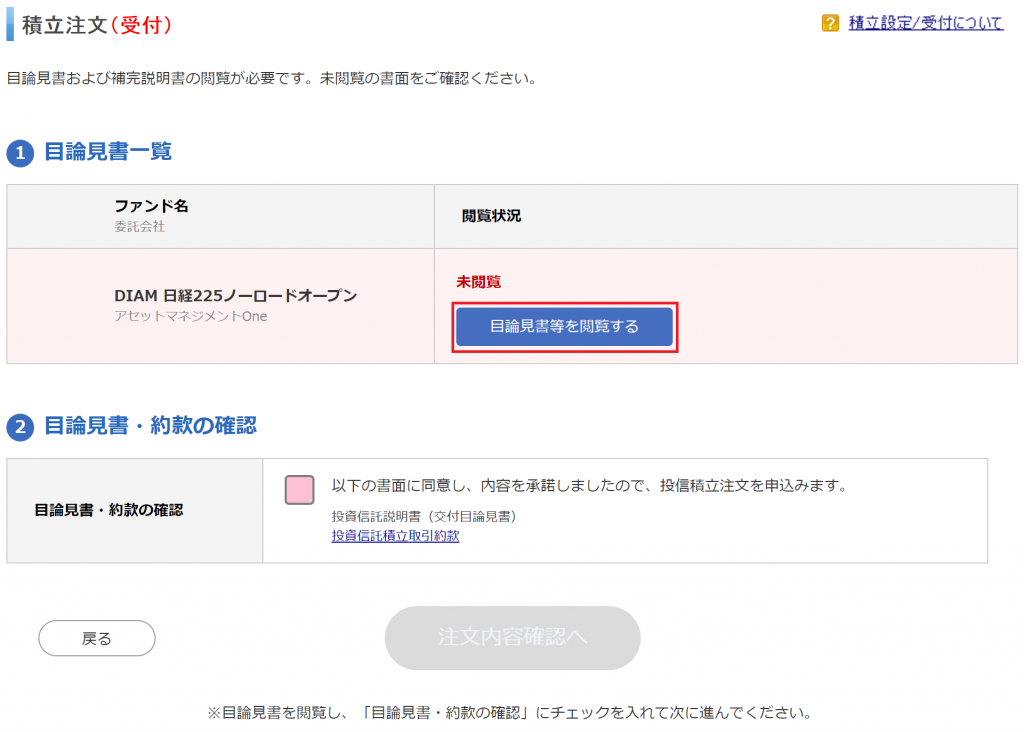Click the 戻る back button
Screen dimensions: 1024x732
[x=97, y=638]
